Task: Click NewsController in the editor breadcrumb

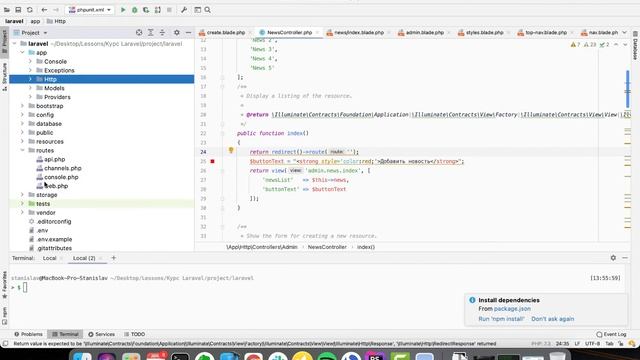Action: (x=327, y=247)
